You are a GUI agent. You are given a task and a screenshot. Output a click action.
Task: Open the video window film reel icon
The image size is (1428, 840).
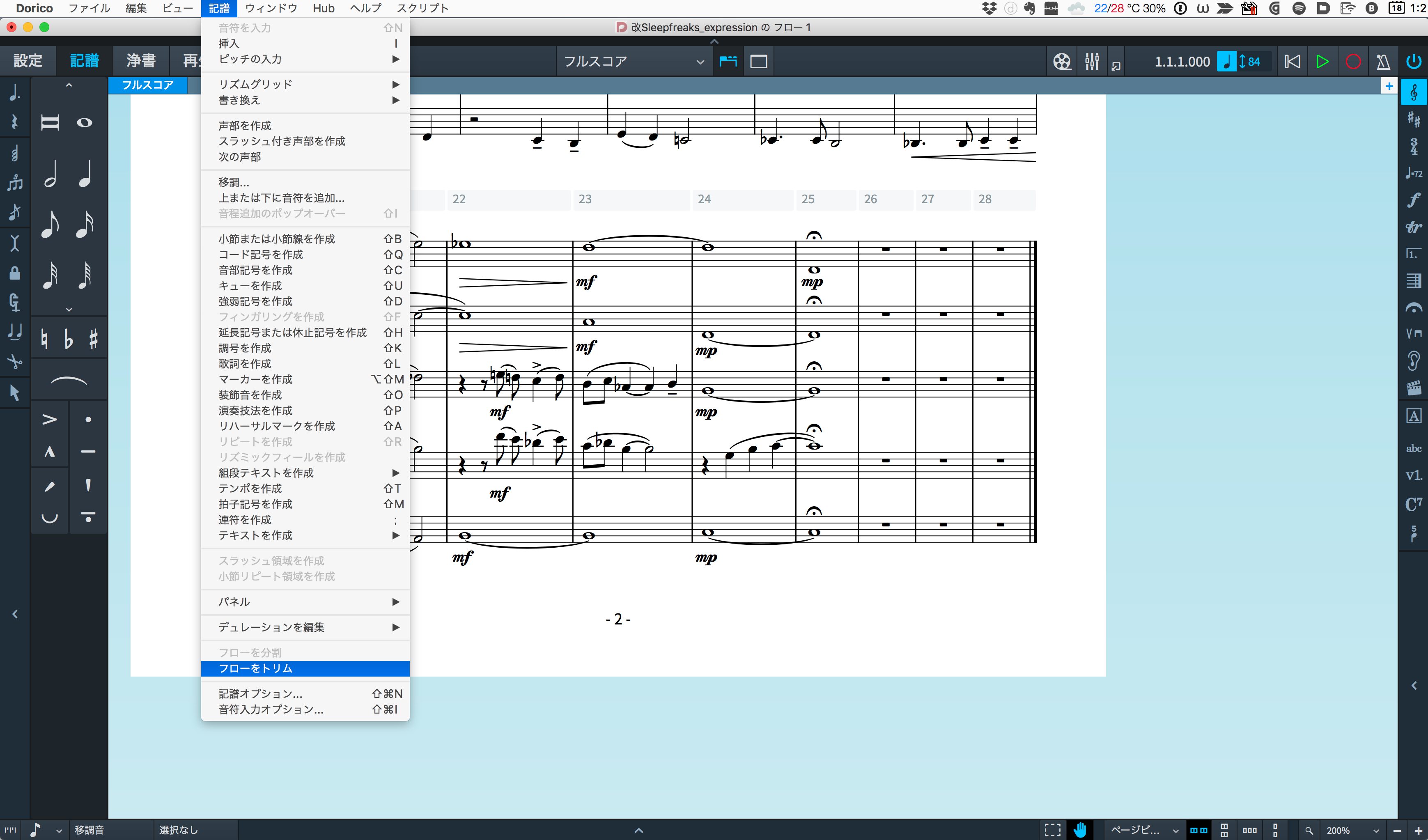(x=1061, y=61)
